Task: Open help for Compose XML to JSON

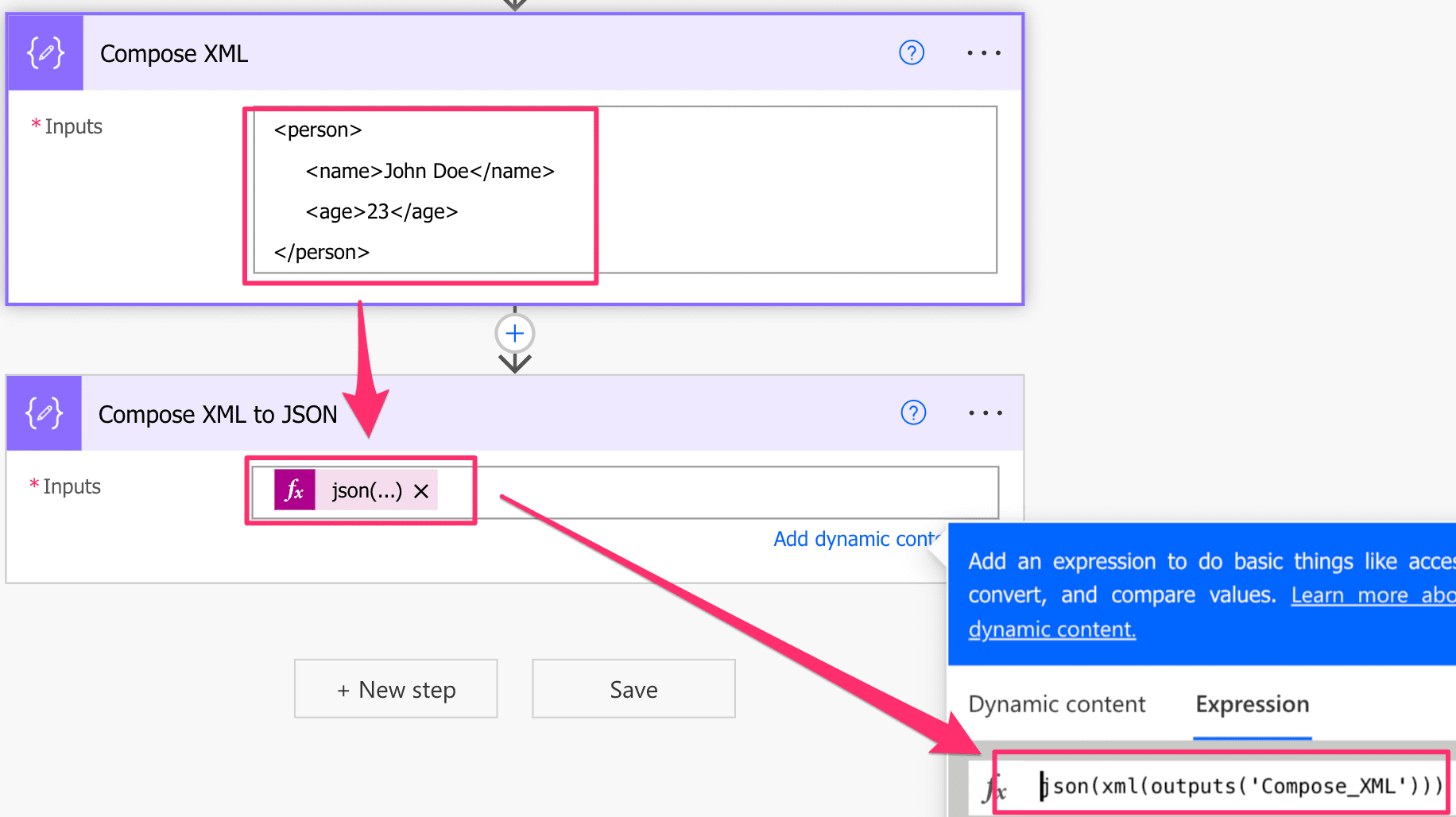Action: pos(913,412)
